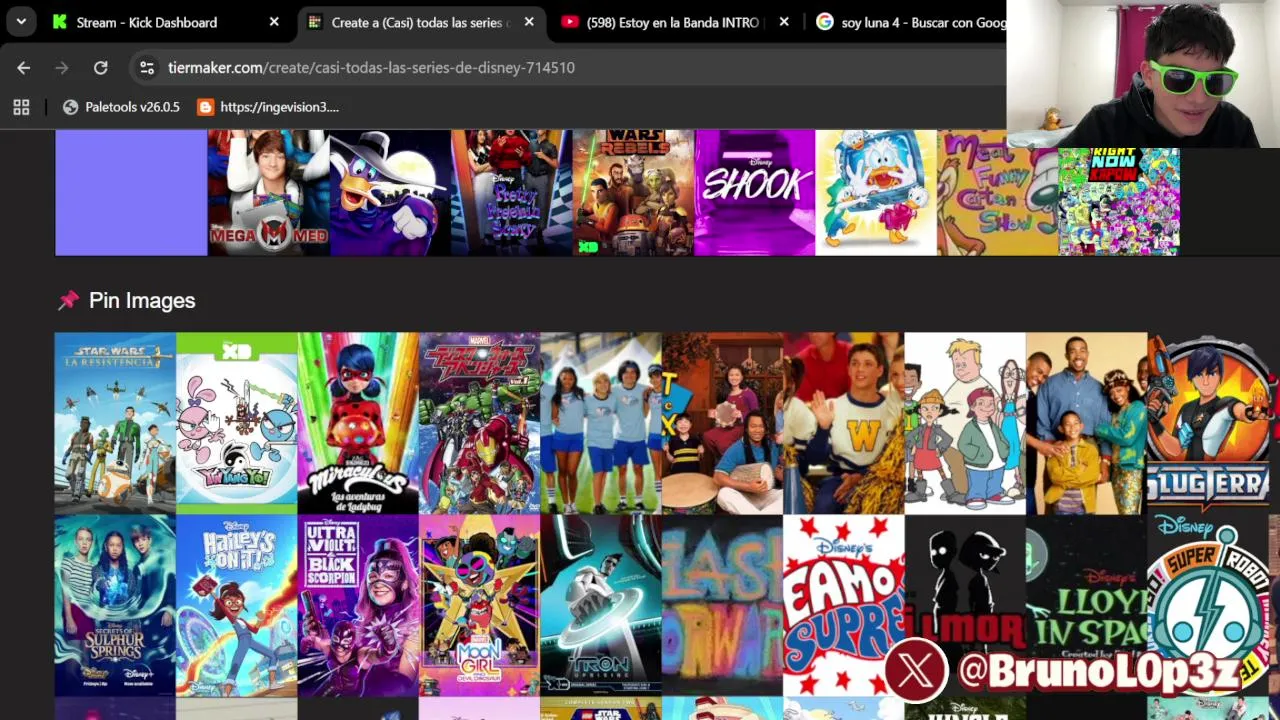Select the Pretty Freekin Scary image
Image resolution: width=1280 pixels, height=720 pixels.
[x=512, y=193]
